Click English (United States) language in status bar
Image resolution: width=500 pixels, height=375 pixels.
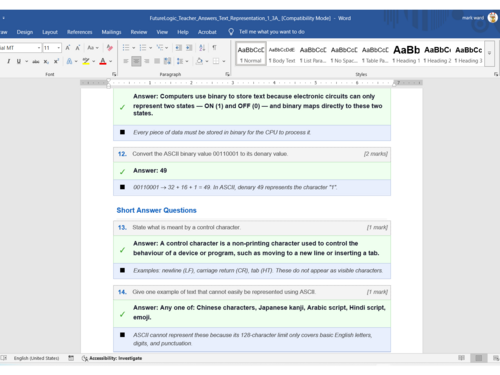click(36, 358)
